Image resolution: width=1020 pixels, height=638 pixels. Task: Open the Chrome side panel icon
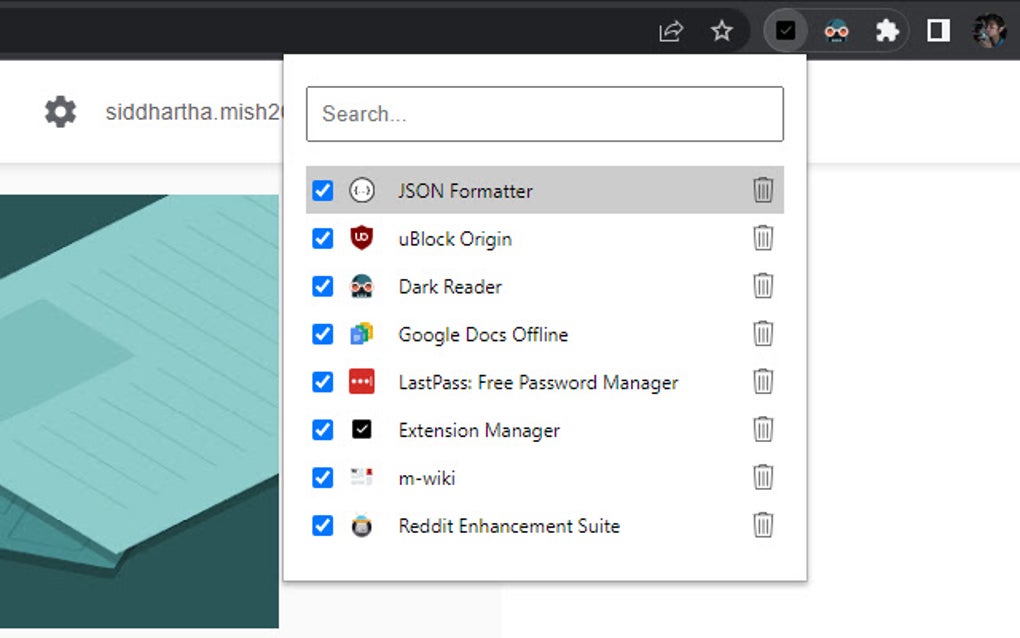(x=937, y=30)
